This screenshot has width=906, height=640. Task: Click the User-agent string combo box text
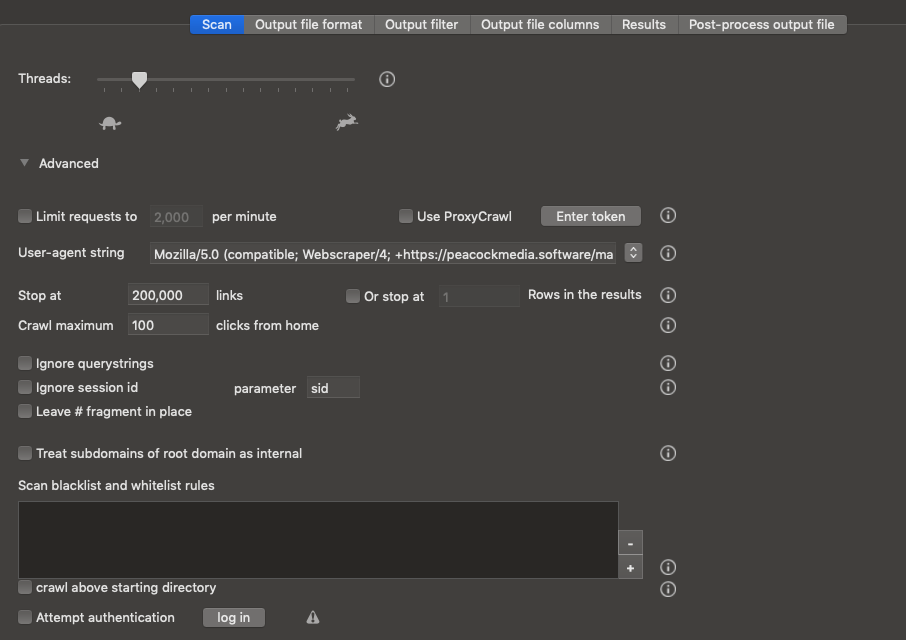pos(384,254)
